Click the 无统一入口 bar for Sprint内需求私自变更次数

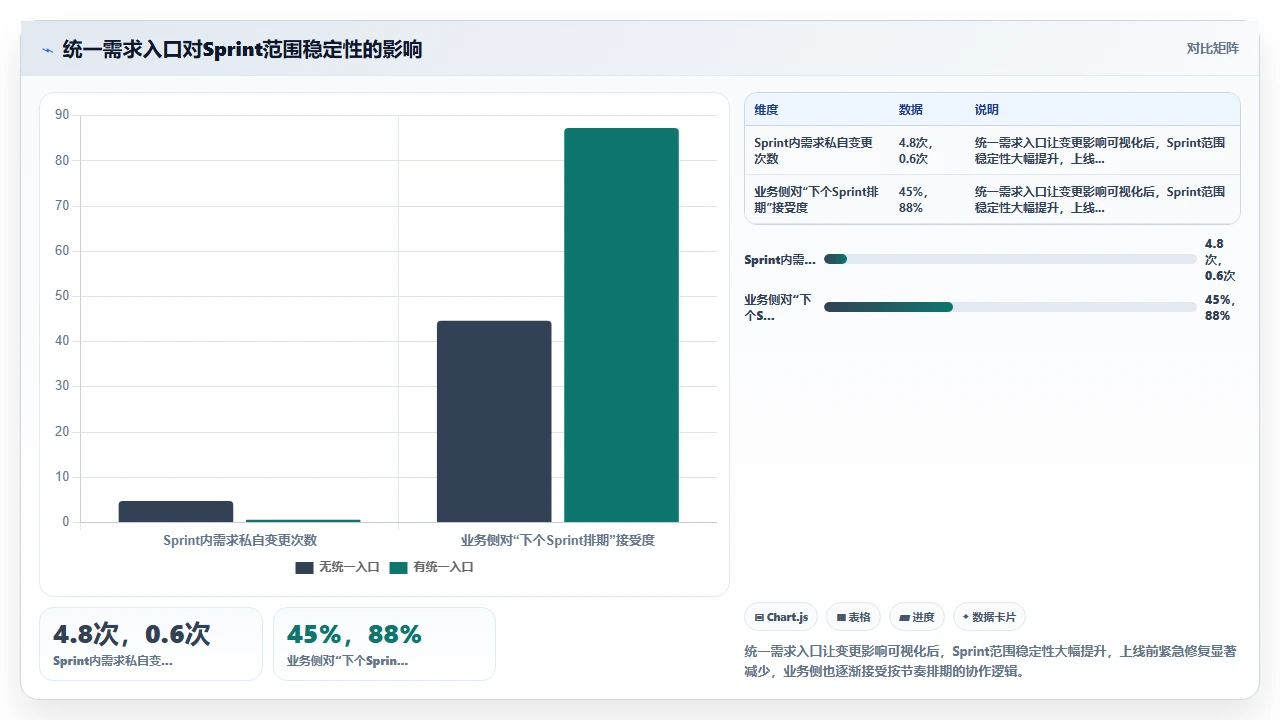(x=176, y=511)
